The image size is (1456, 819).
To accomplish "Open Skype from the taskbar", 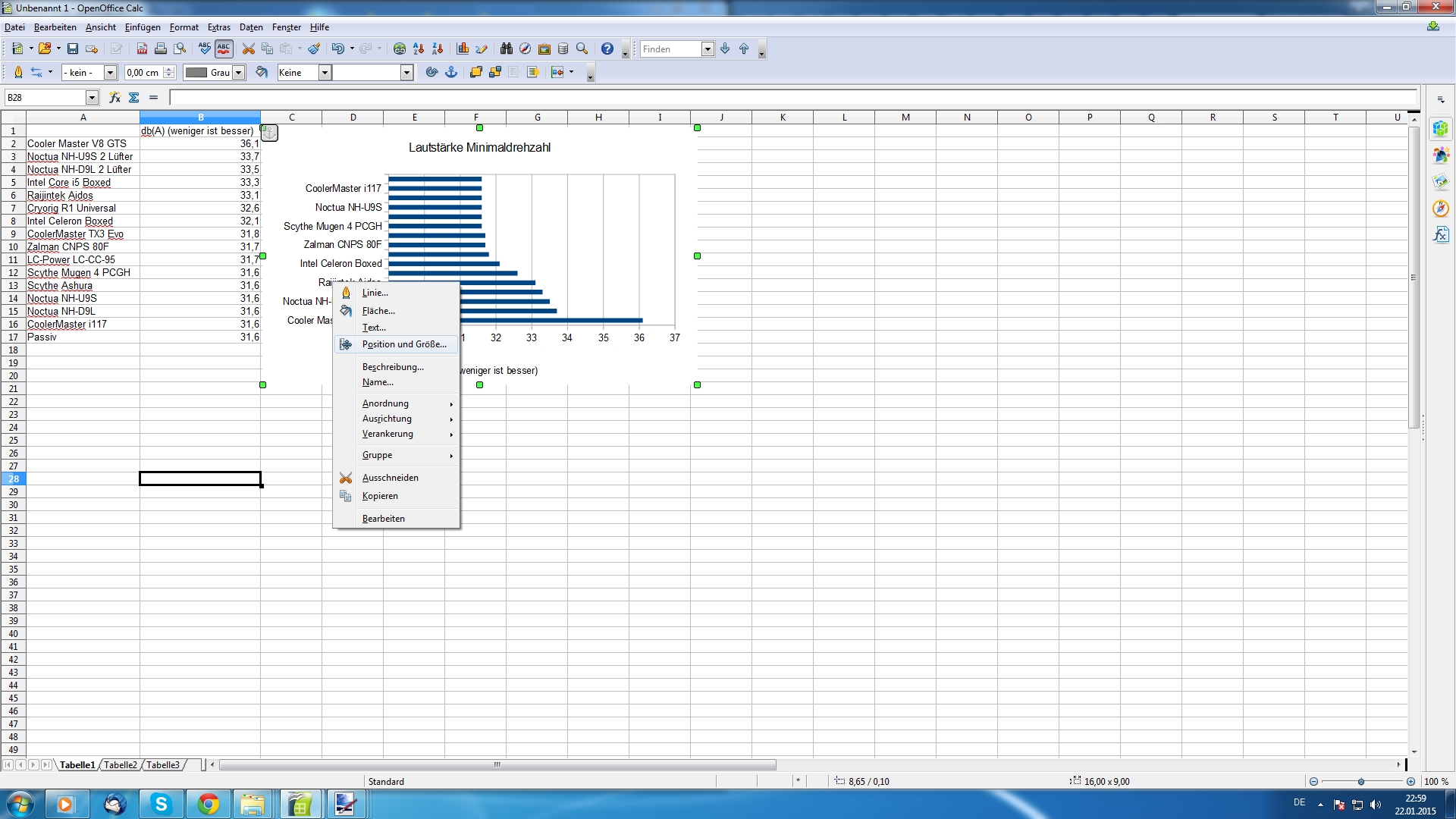I will 161,805.
